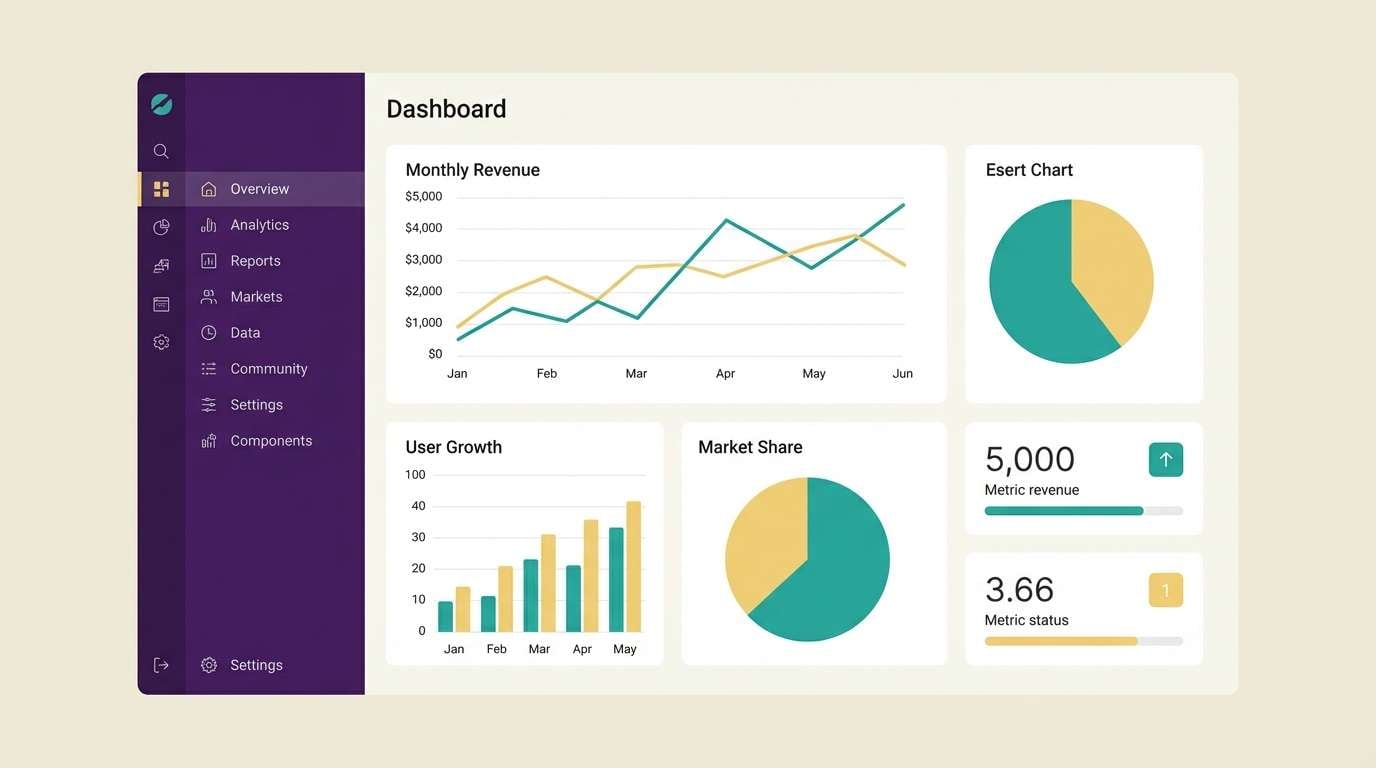Open the home icon next to Overview
This screenshot has height=768, width=1376.
point(208,188)
